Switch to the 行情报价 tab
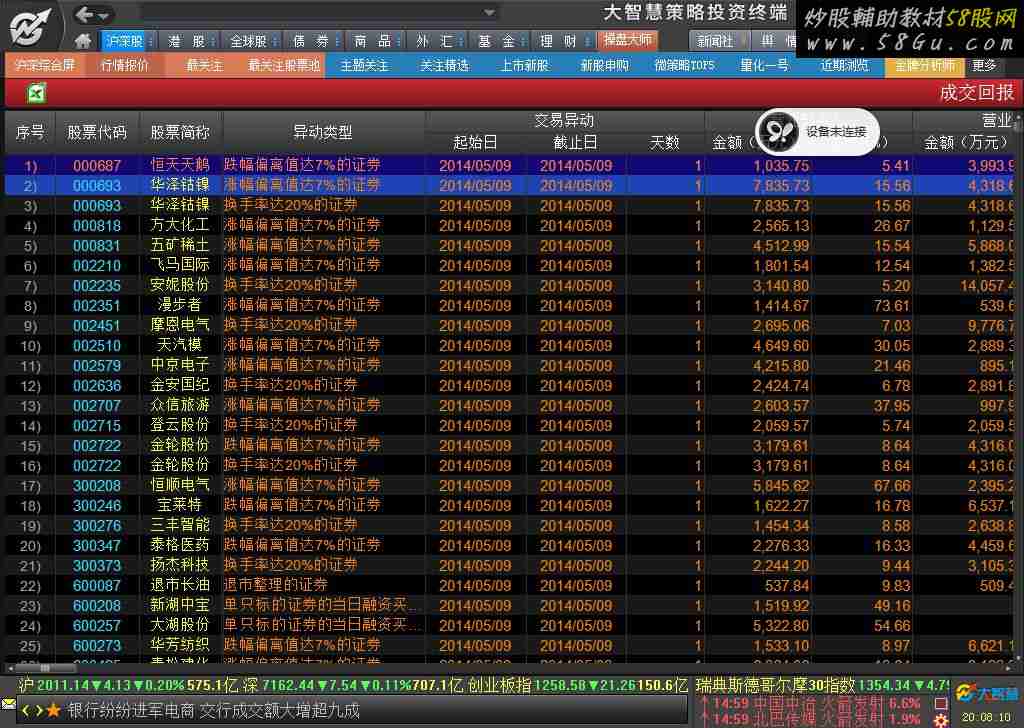This screenshot has height=728, width=1024. coord(125,66)
